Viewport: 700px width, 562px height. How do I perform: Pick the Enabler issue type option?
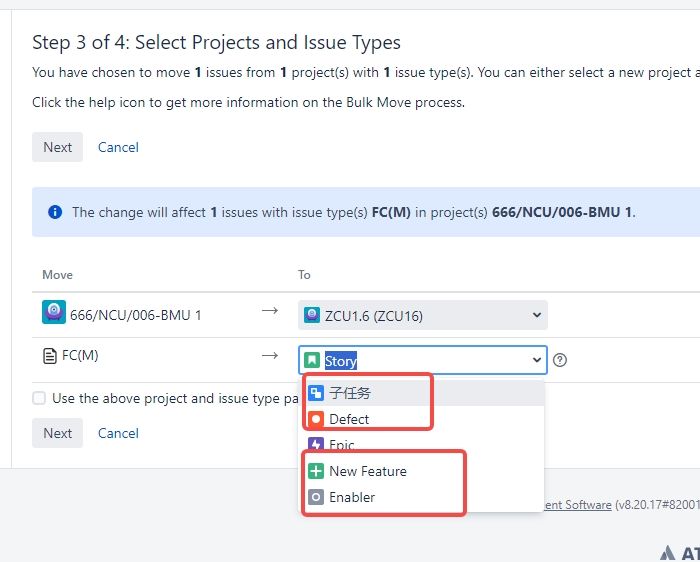point(422,497)
